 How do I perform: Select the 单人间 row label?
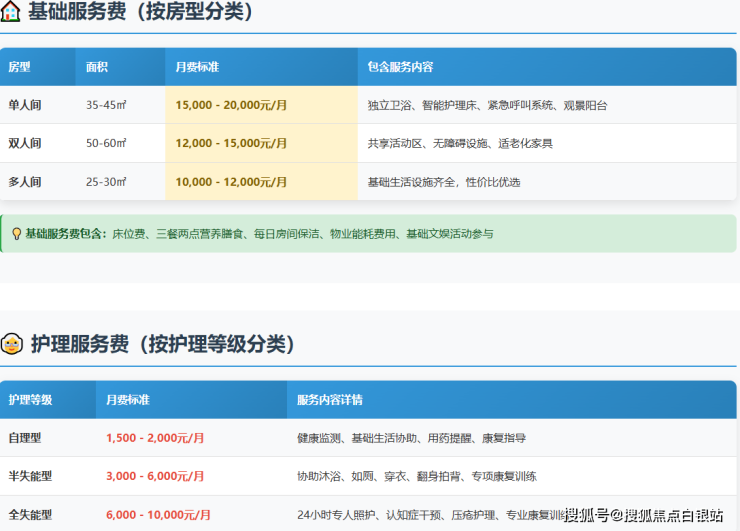tap(25, 105)
